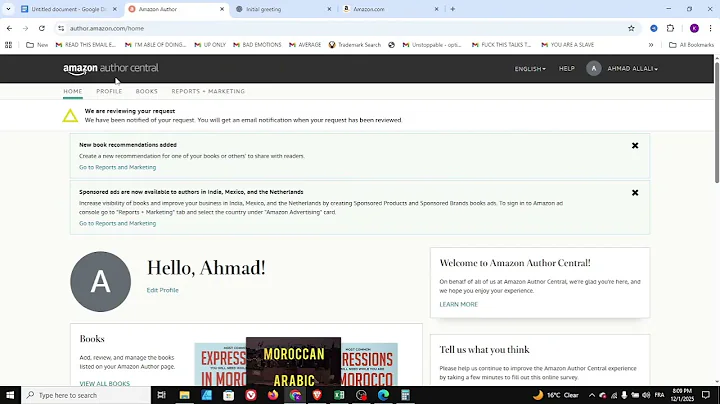Click LEARN MORE in the welcome card
720x404 pixels.
(x=458, y=304)
